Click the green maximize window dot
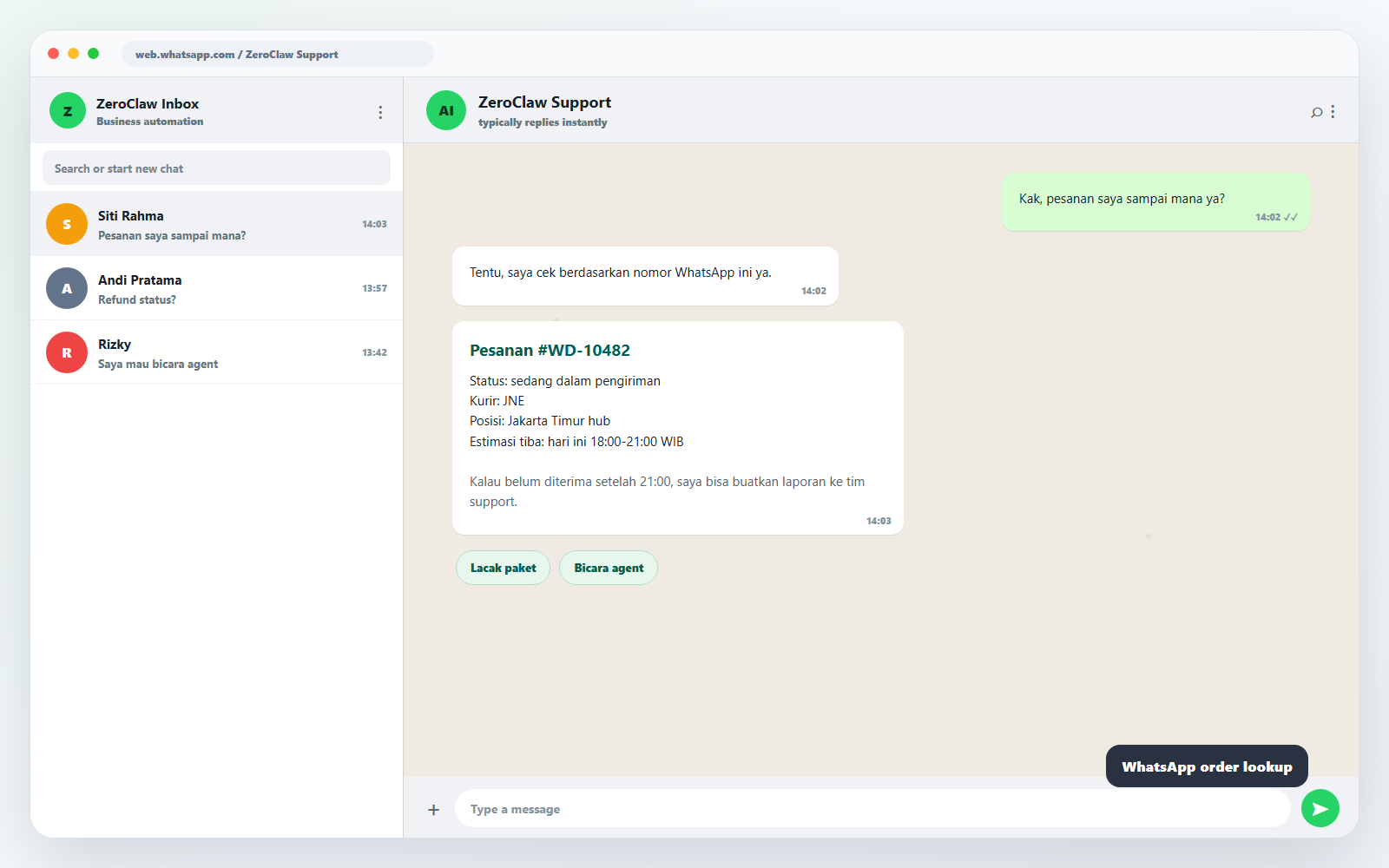Image resolution: width=1389 pixels, height=868 pixels. pos(93,54)
